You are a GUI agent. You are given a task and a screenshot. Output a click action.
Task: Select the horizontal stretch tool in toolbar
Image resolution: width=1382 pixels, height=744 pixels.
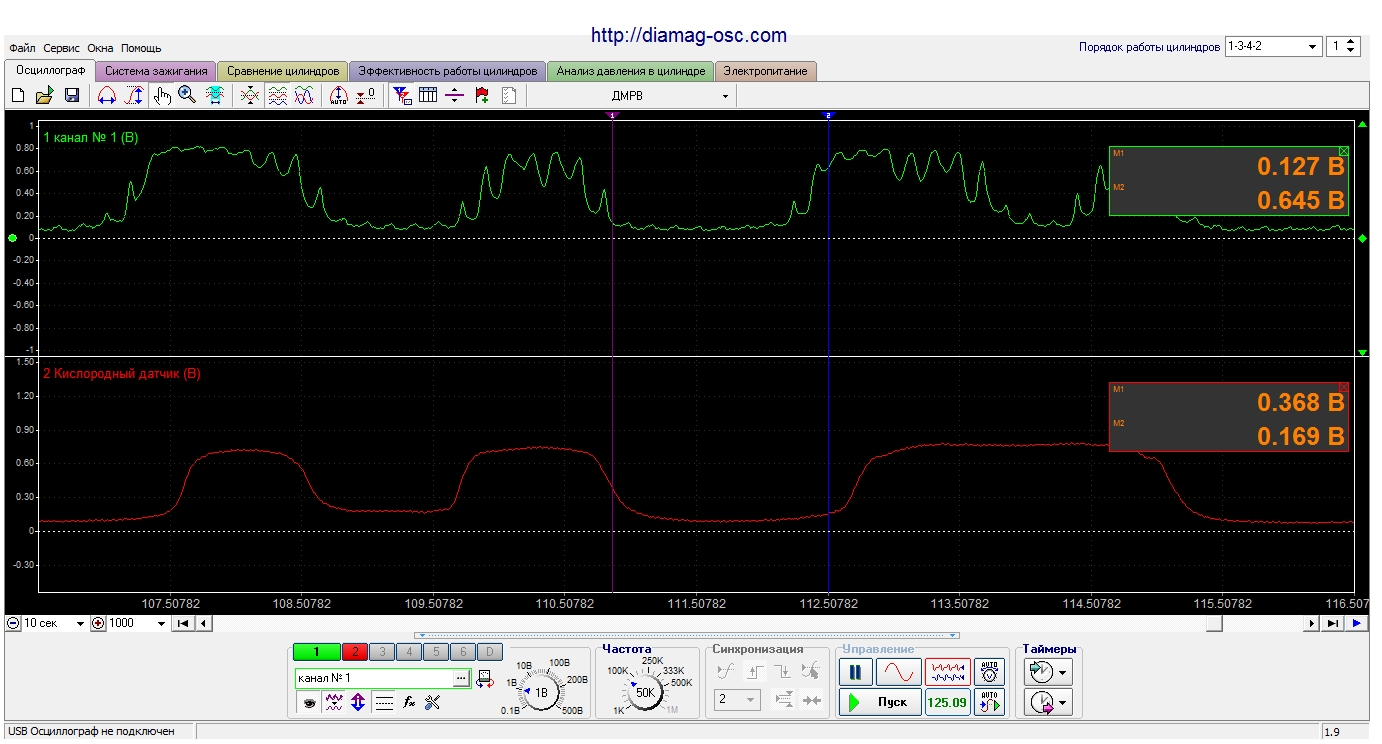pos(107,95)
